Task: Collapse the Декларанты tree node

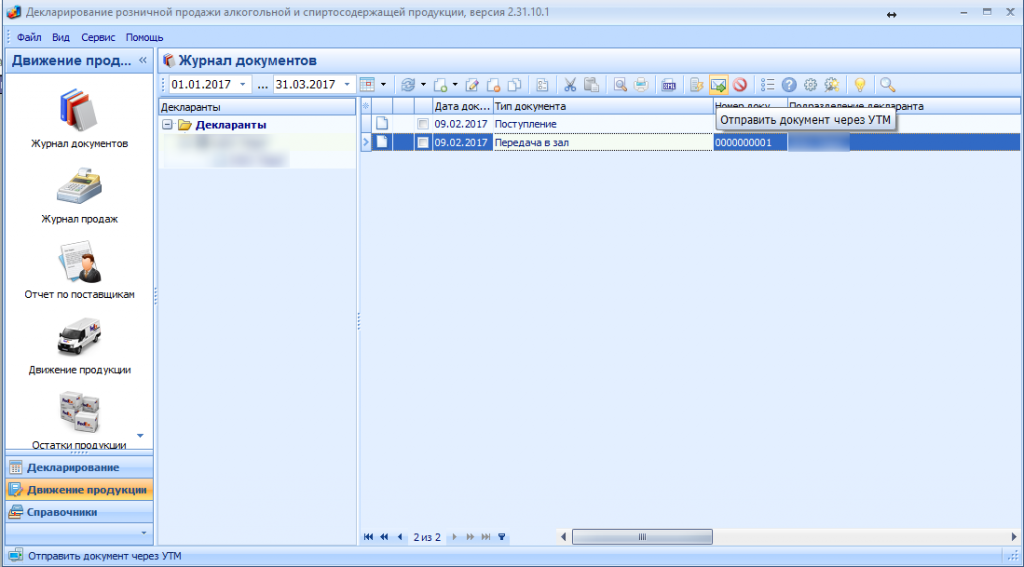Action: (168, 125)
